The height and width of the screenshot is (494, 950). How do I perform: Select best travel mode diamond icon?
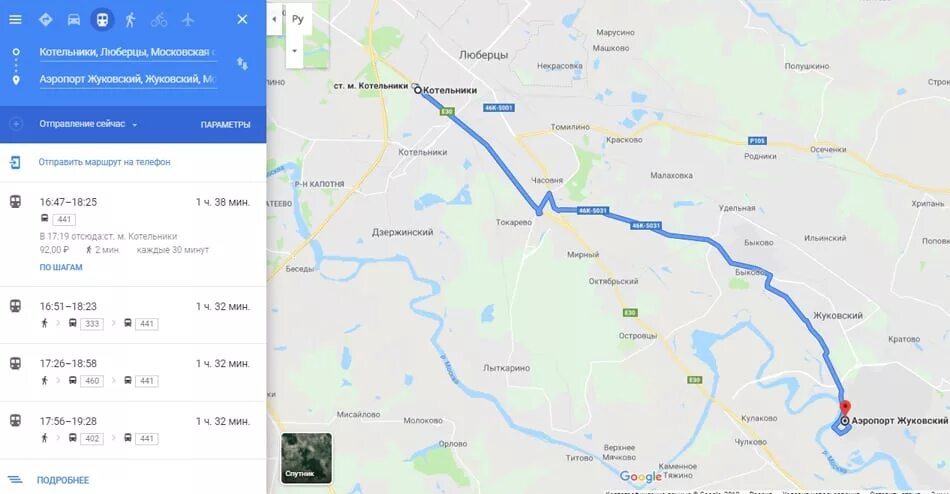click(45, 19)
